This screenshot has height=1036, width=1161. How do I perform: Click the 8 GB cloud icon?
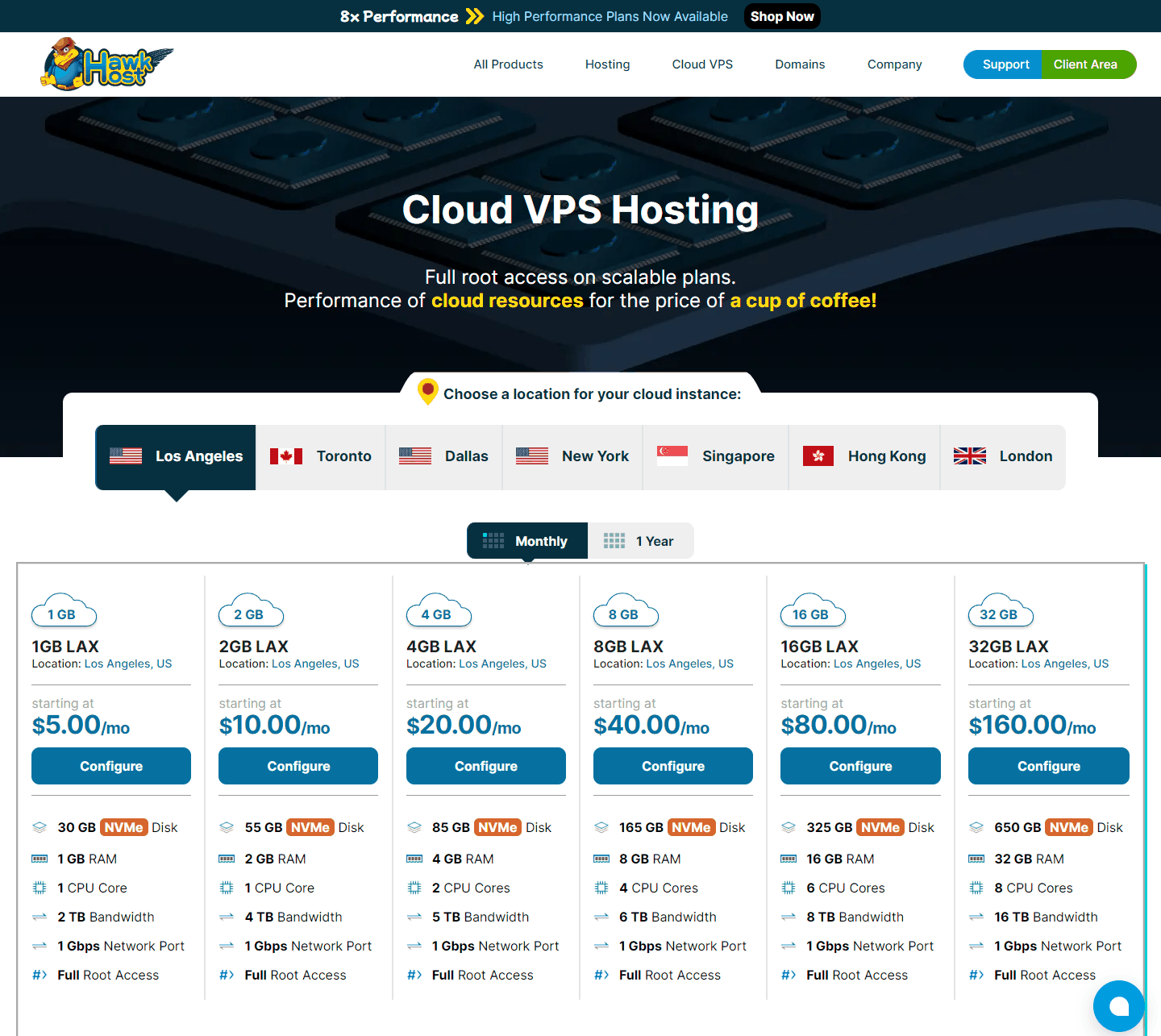pos(625,611)
